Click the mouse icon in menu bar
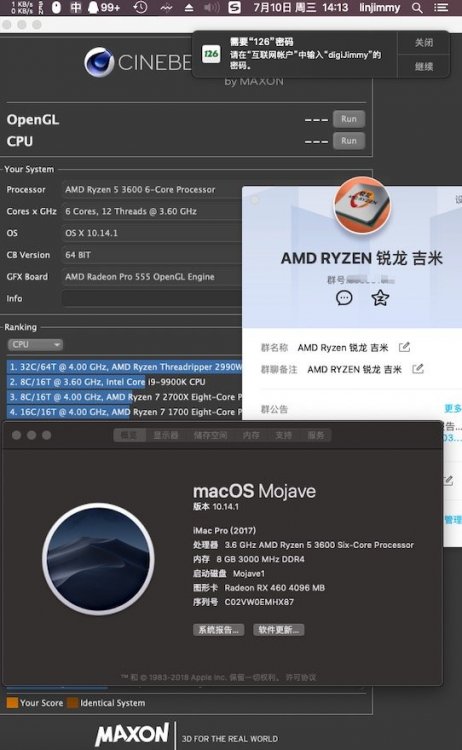 point(56,7)
